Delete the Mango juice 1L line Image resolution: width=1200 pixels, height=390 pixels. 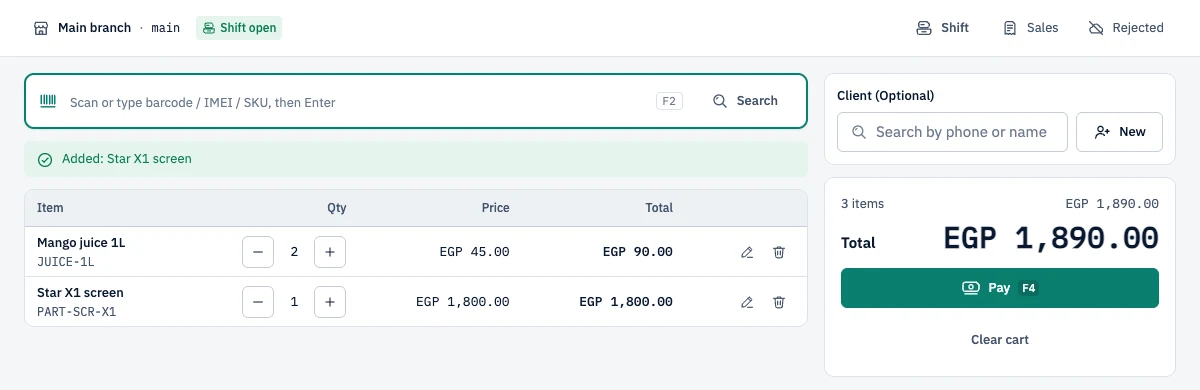pyautogui.click(x=779, y=252)
